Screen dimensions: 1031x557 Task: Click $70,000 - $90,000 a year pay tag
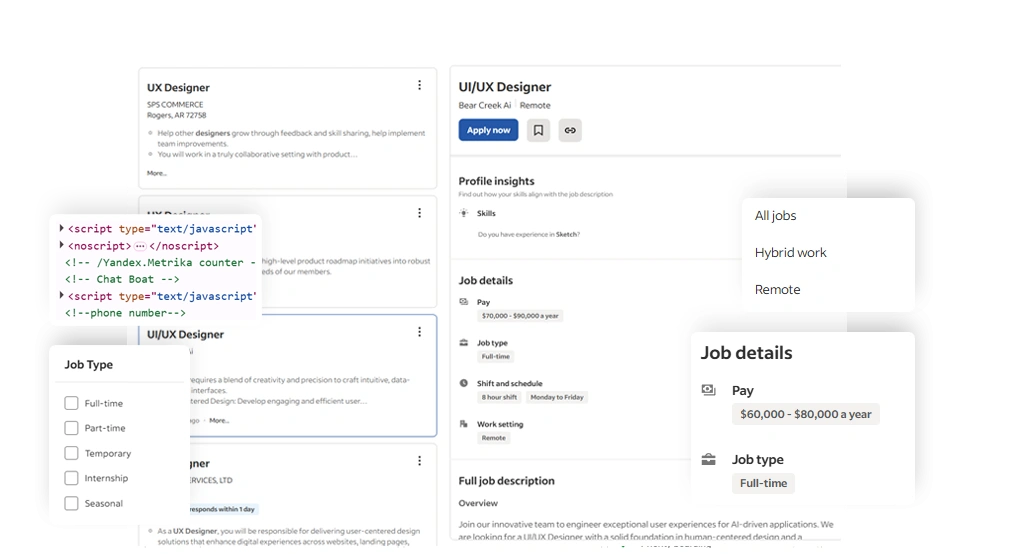[519, 316]
